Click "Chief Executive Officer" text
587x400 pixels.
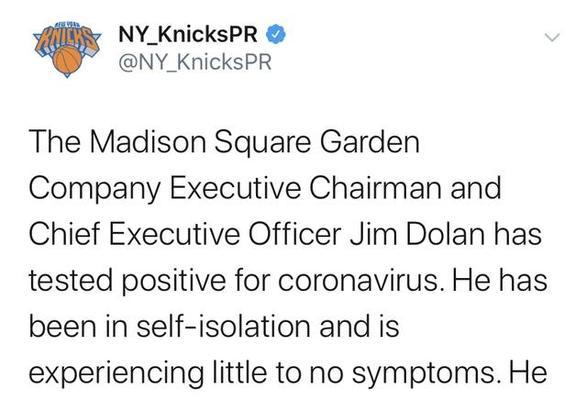[x=185, y=234]
